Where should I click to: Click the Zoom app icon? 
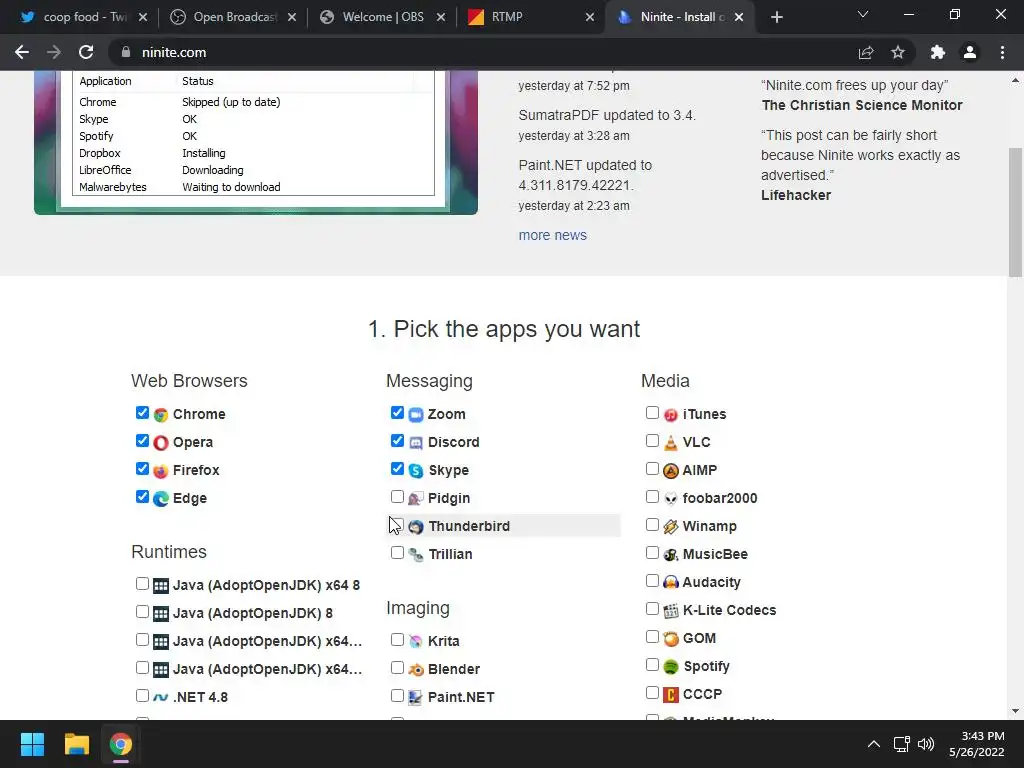coord(416,415)
